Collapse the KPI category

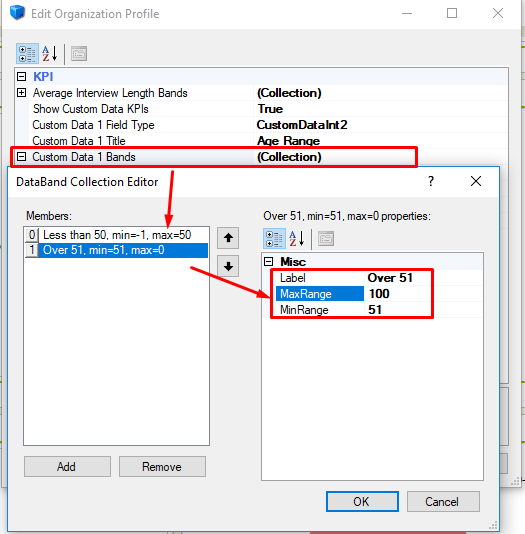click(21, 76)
